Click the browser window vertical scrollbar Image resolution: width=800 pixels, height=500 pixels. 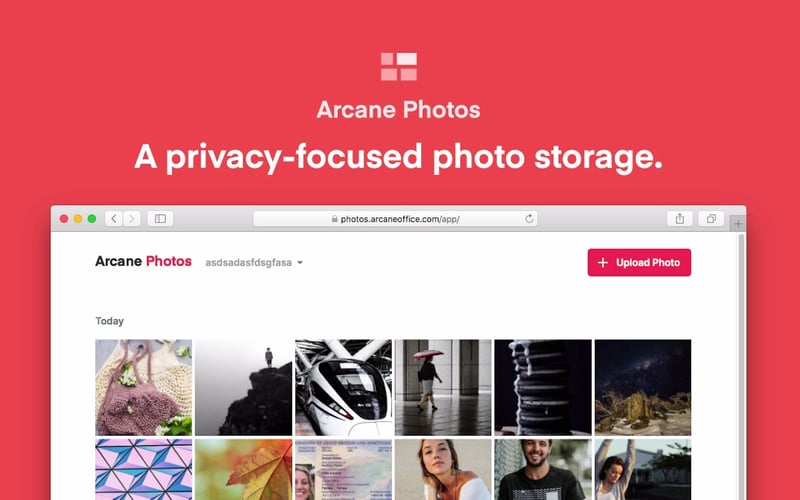[742, 366]
